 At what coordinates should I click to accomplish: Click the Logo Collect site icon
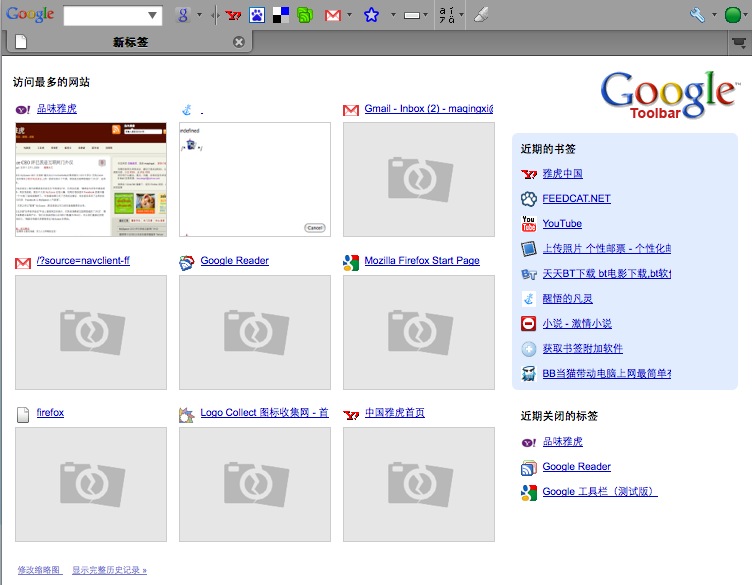click(x=187, y=414)
